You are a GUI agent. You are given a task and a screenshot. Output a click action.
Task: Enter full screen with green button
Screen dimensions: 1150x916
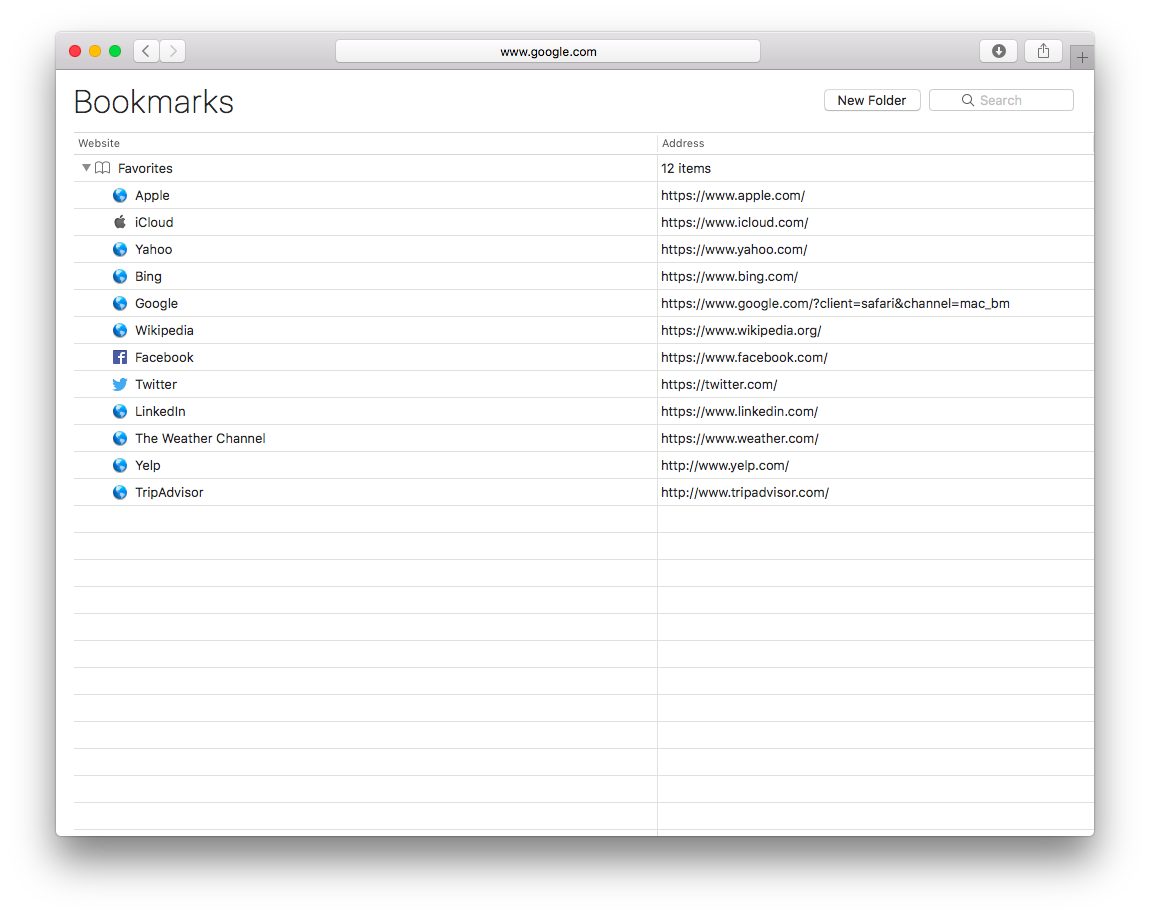pyautogui.click(x=114, y=51)
